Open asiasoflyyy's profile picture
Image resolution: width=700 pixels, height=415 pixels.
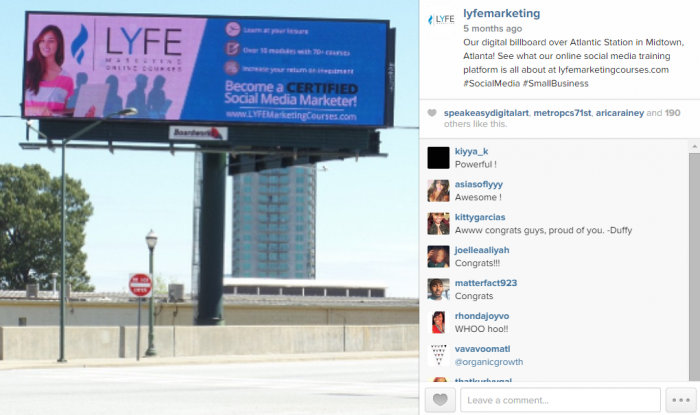(438, 191)
